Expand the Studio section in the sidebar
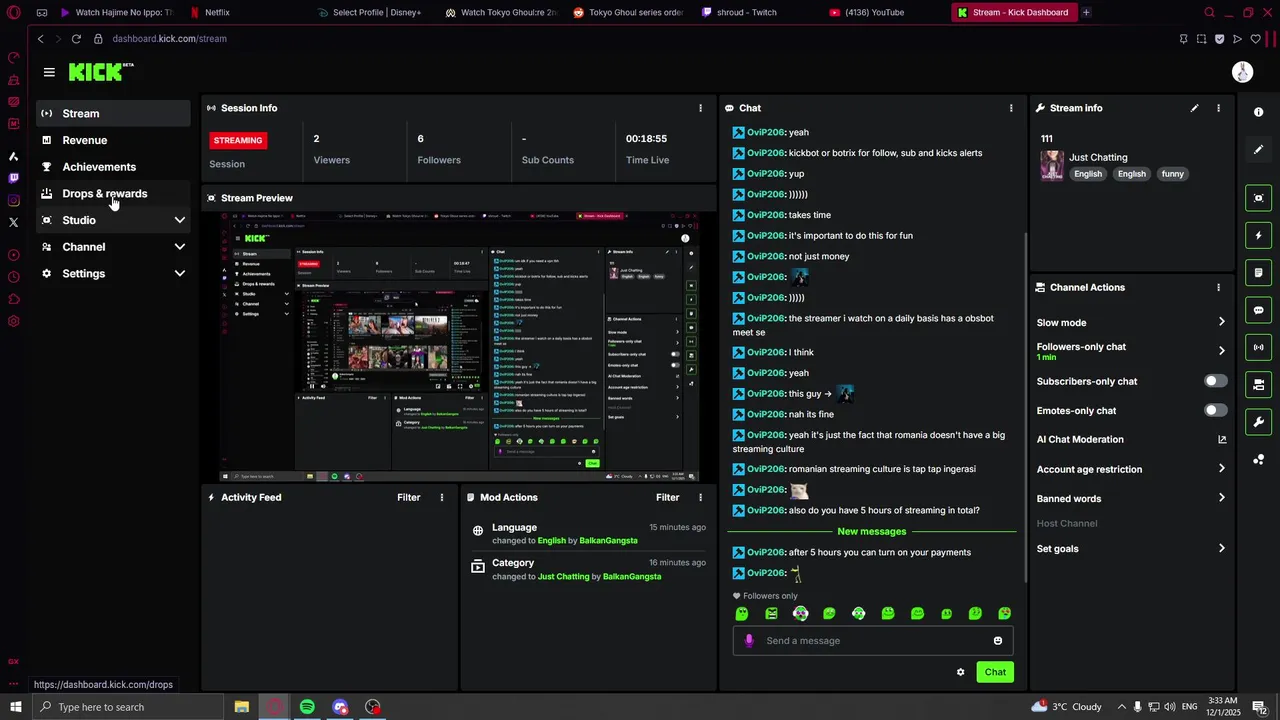The height and width of the screenshot is (720, 1280). (x=113, y=220)
